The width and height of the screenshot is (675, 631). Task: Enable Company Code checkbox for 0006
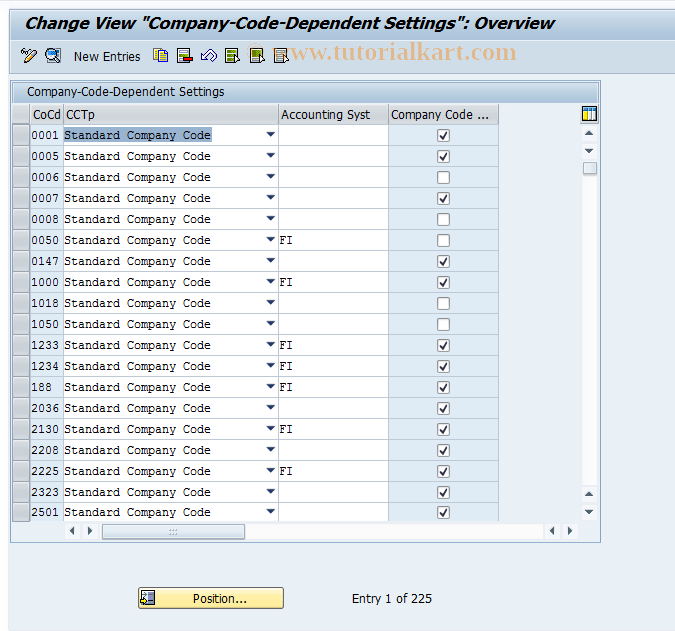[x=443, y=177]
